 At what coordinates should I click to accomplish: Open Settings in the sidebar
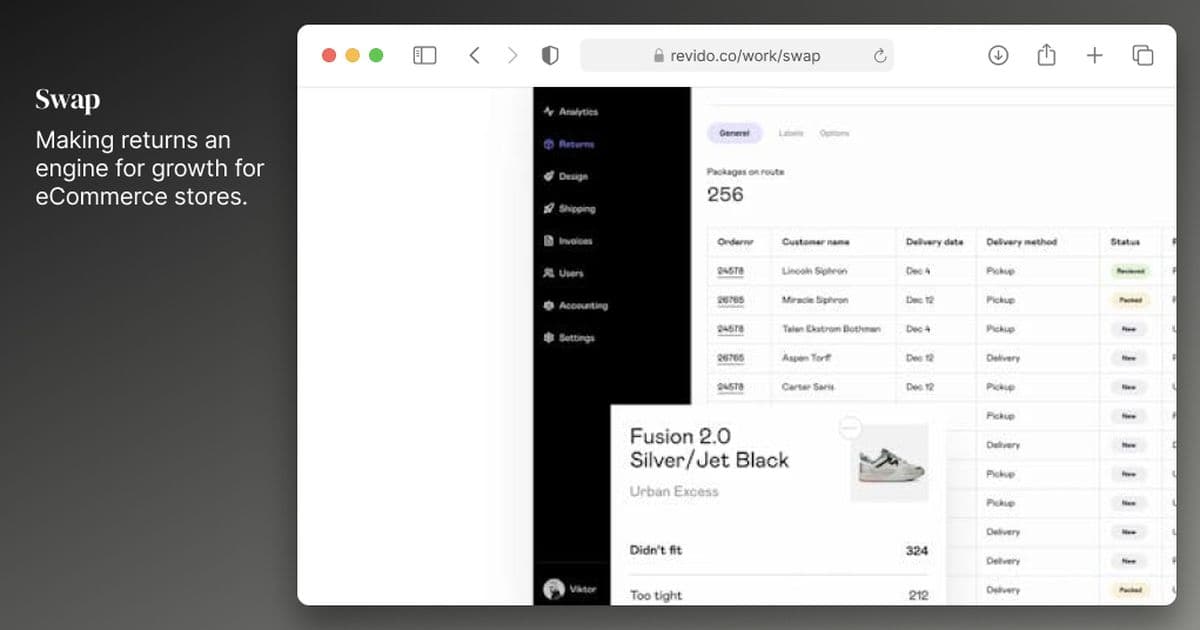569,338
